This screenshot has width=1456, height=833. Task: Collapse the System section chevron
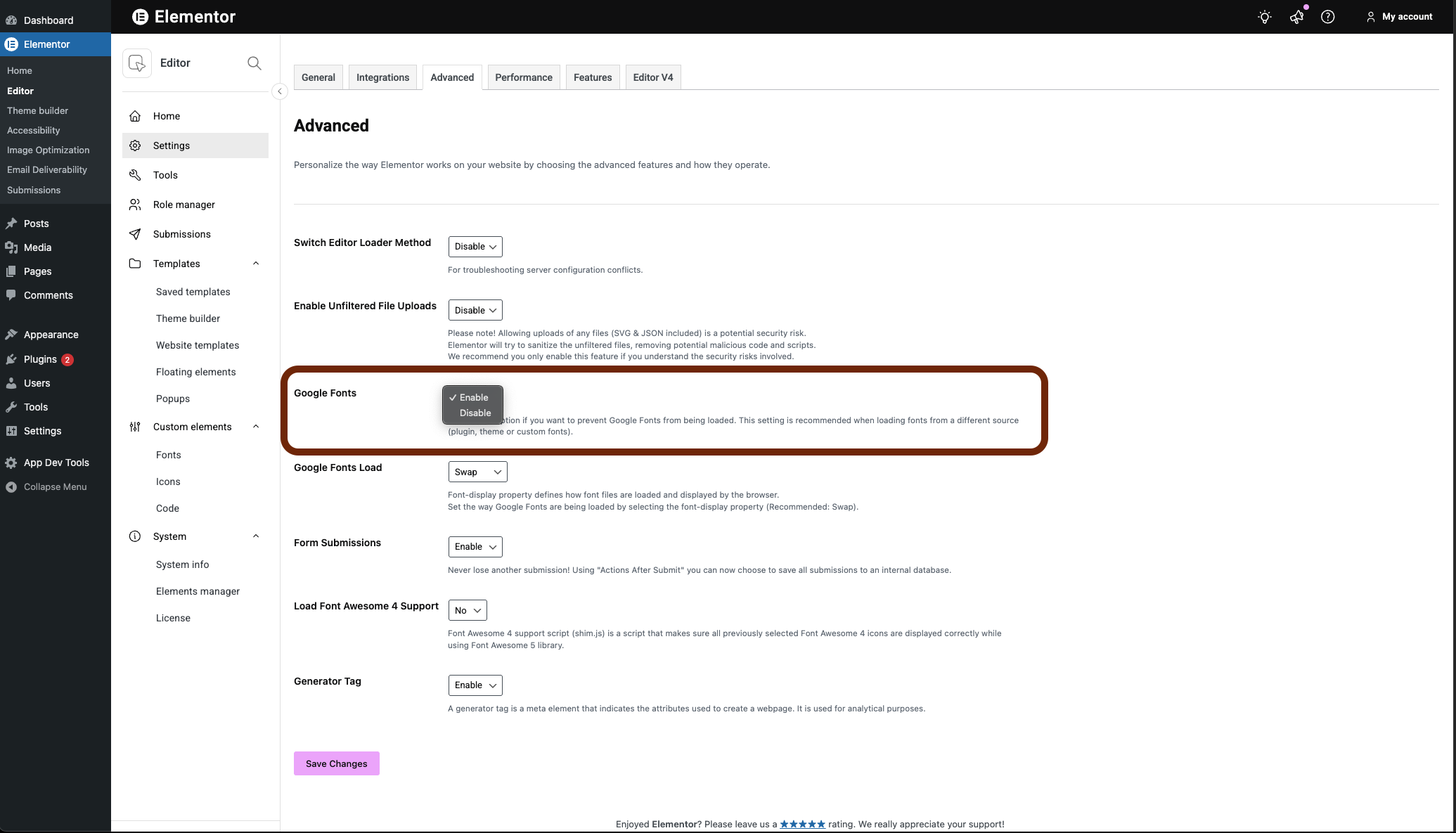click(256, 536)
